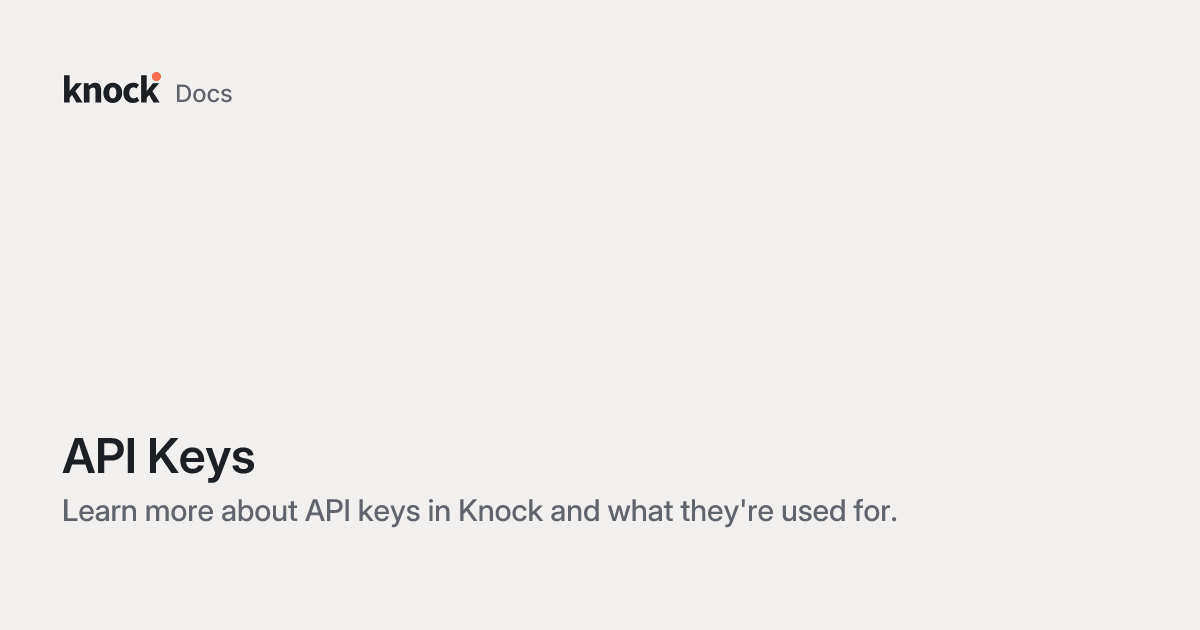Click the lowercase keys word in subtitle
The image size is (1200, 630).
tap(387, 512)
